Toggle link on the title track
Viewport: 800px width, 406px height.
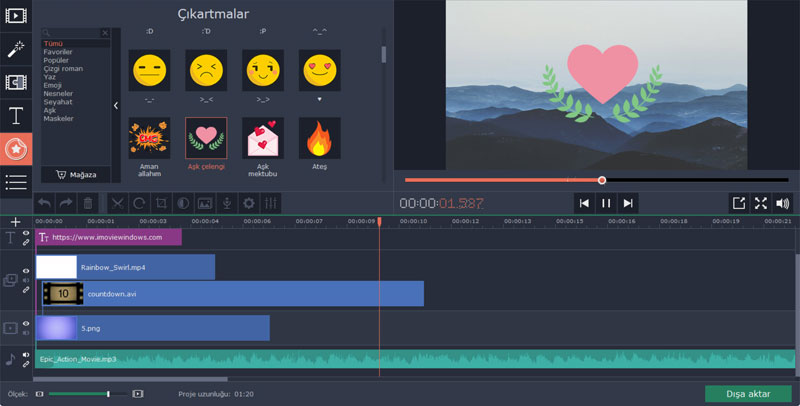26,242
